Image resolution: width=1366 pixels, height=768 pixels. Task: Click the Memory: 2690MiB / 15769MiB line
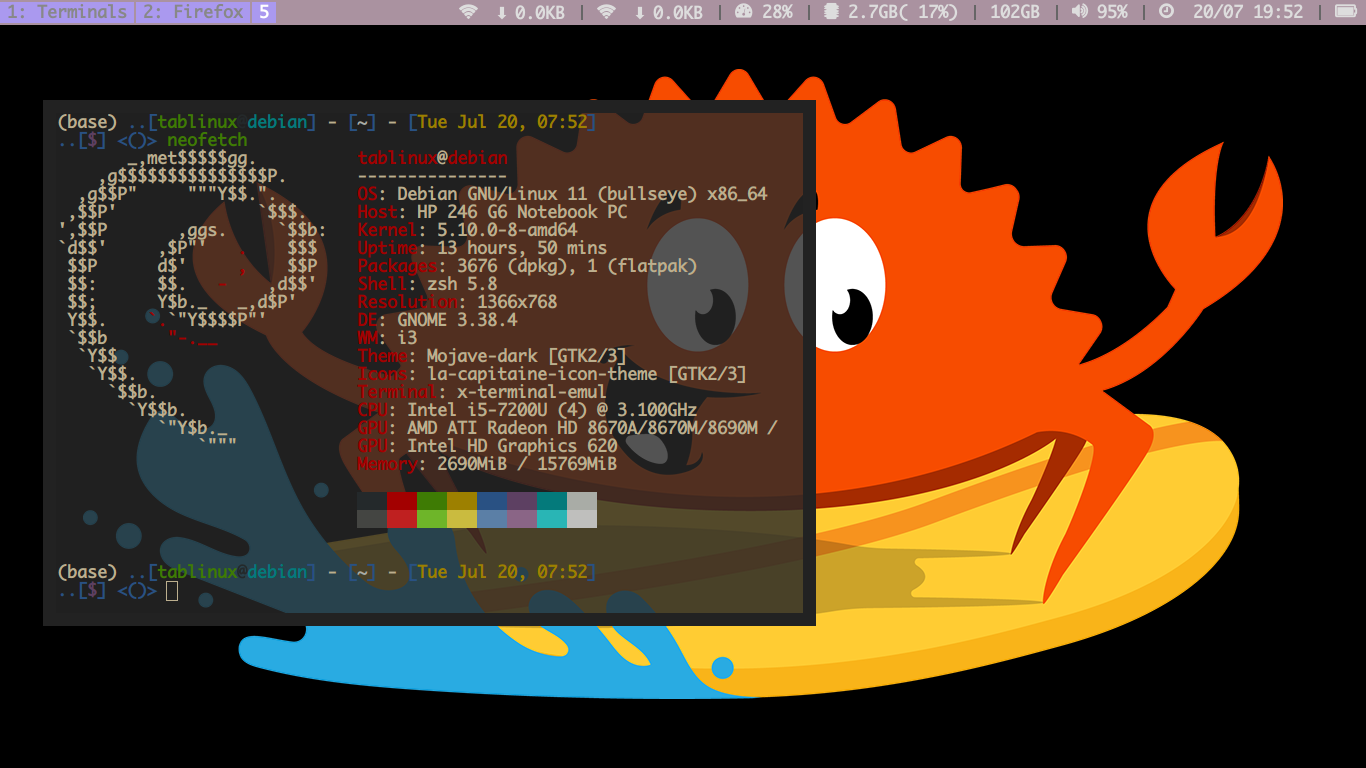(487, 464)
